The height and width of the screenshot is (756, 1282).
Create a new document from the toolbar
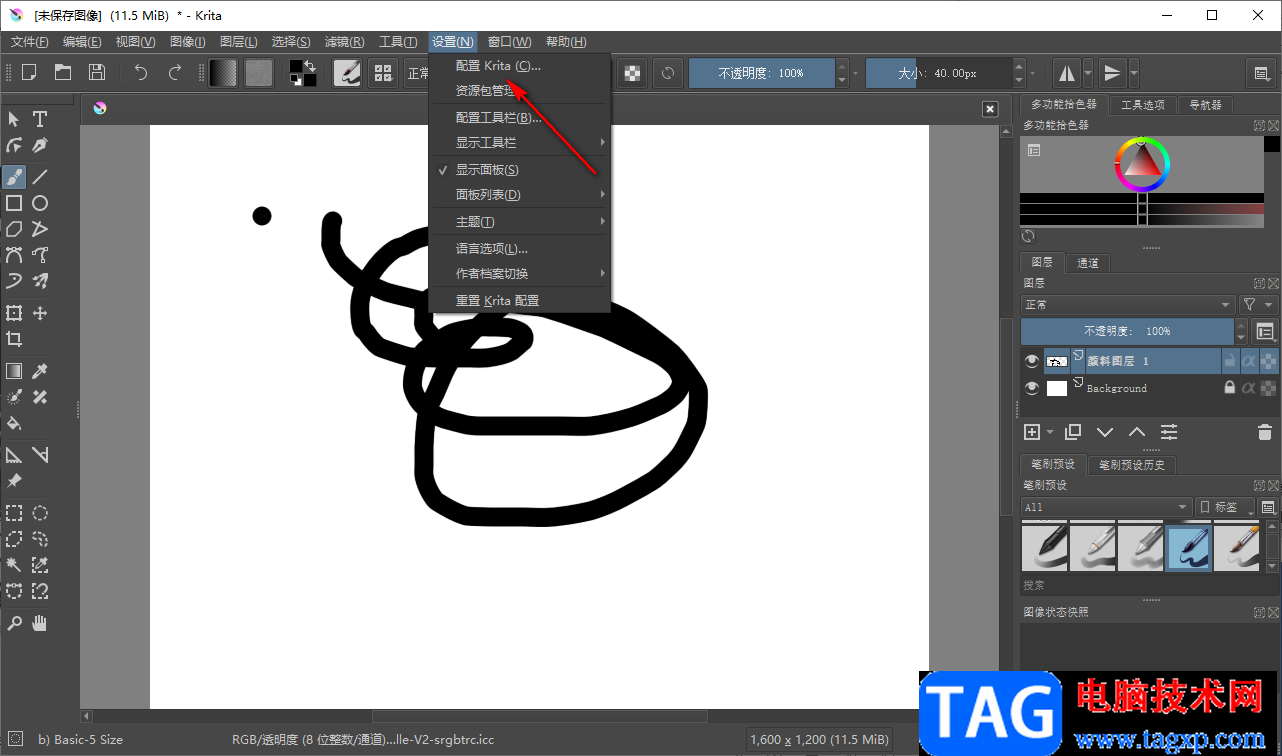click(29, 72)
